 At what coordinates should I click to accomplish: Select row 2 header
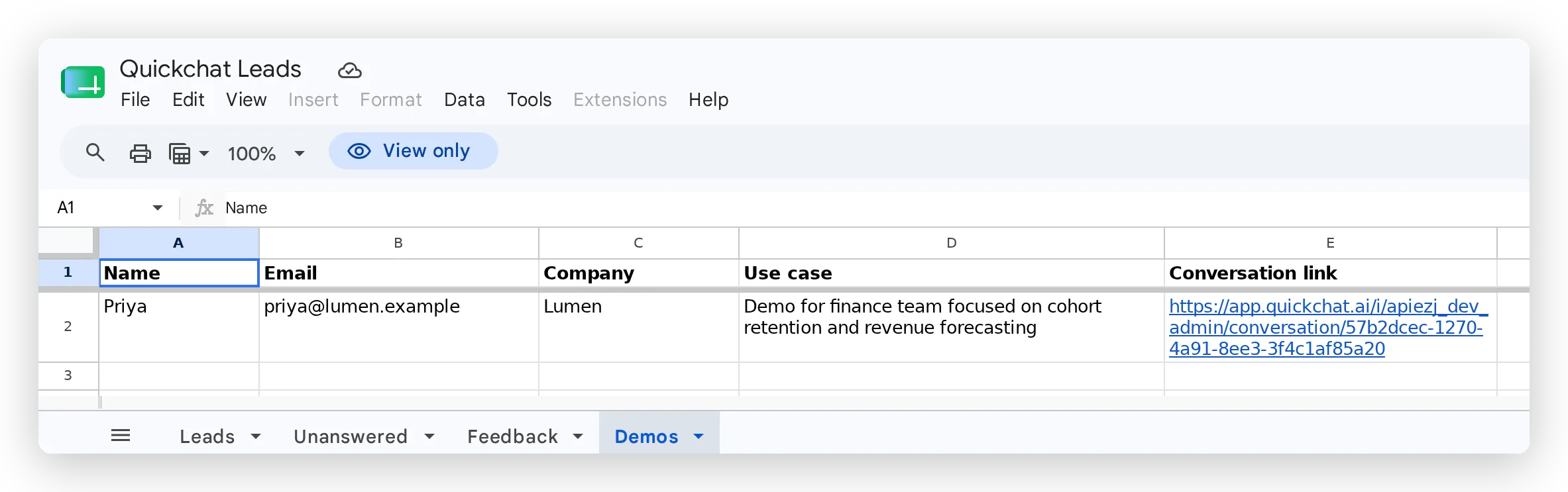68,326
